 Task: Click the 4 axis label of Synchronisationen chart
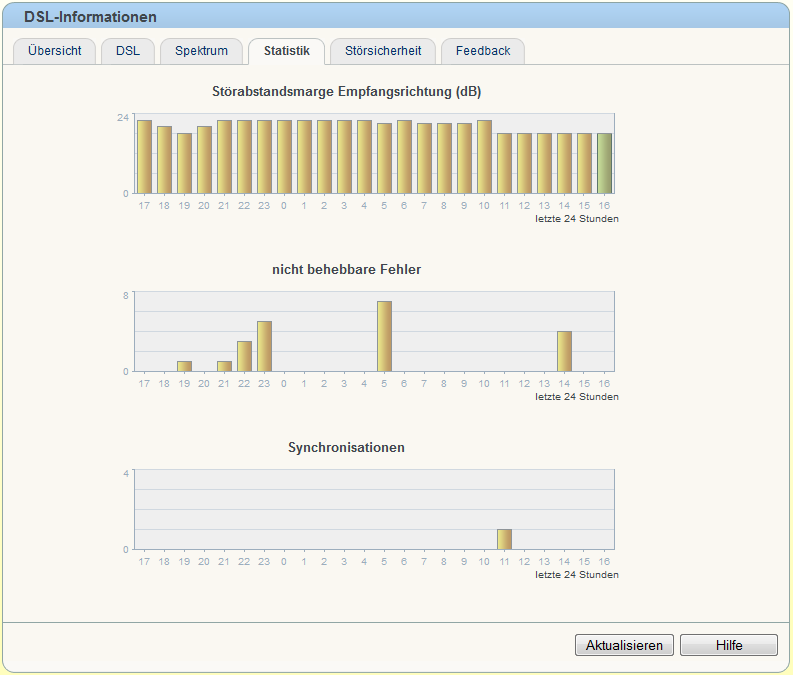(126, 473)
